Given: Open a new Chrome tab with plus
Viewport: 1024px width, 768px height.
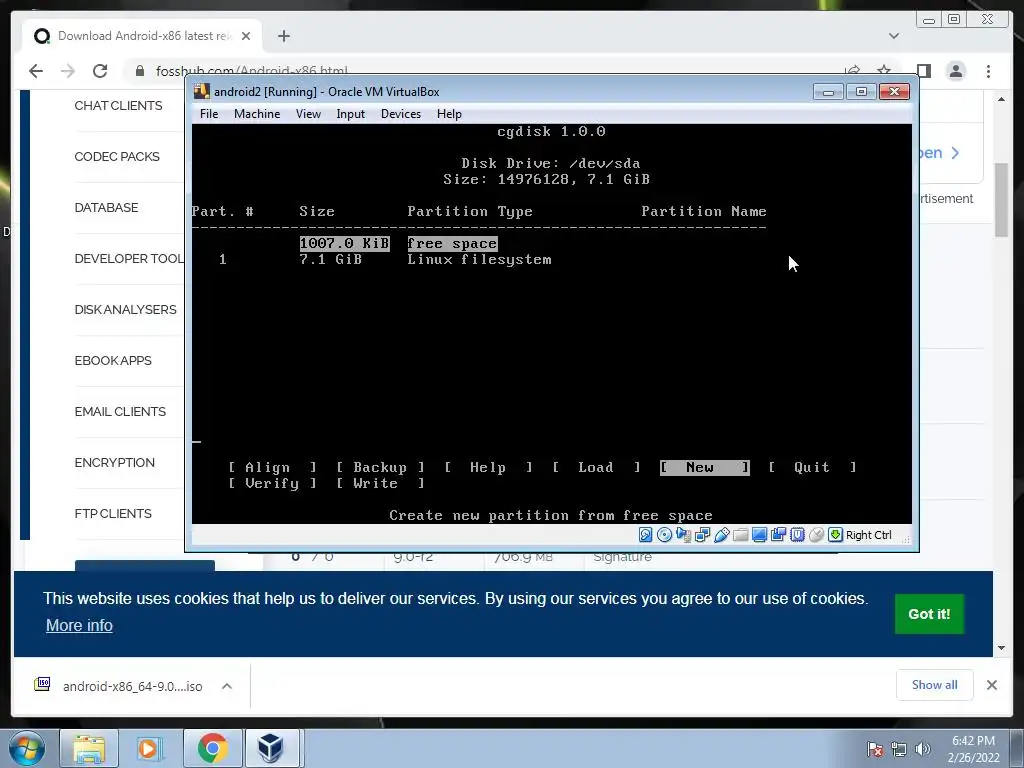Looking at the screenshot, I should tap(283, 36).
